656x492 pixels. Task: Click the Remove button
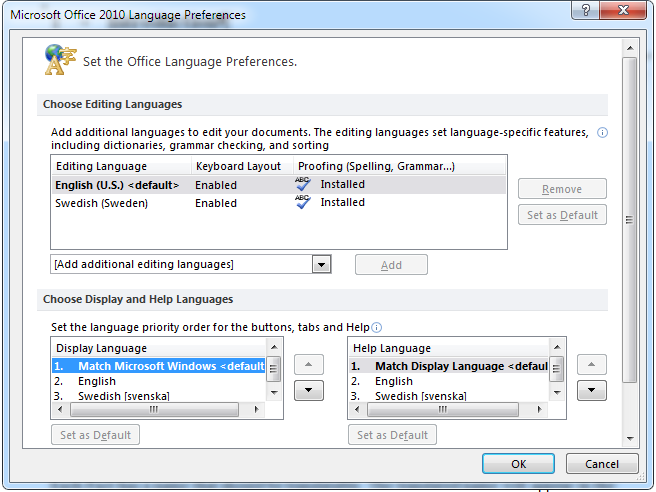coord(562,189)
